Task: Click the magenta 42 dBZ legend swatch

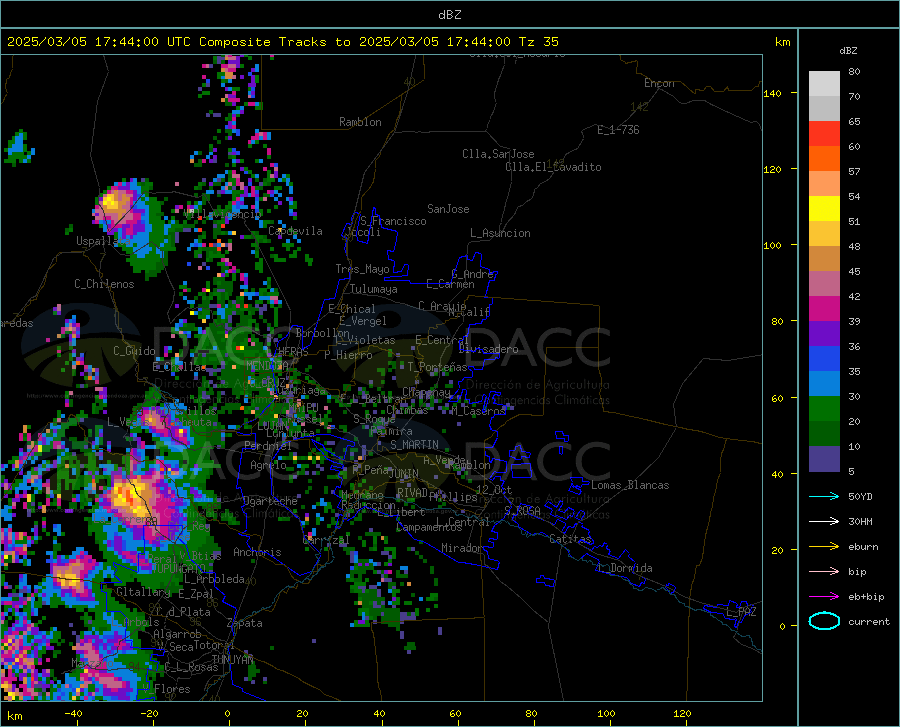Action: (824, 308)
